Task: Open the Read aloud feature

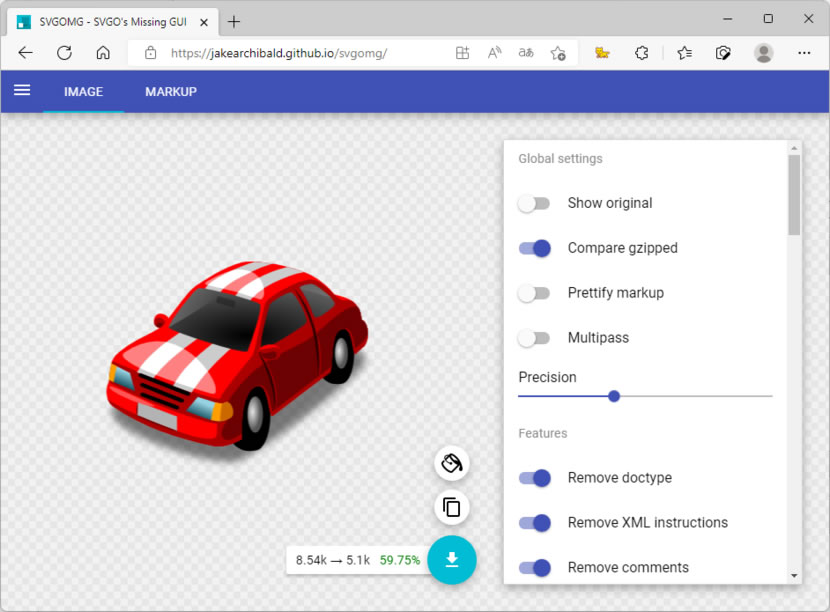Action: click(494, 53)
